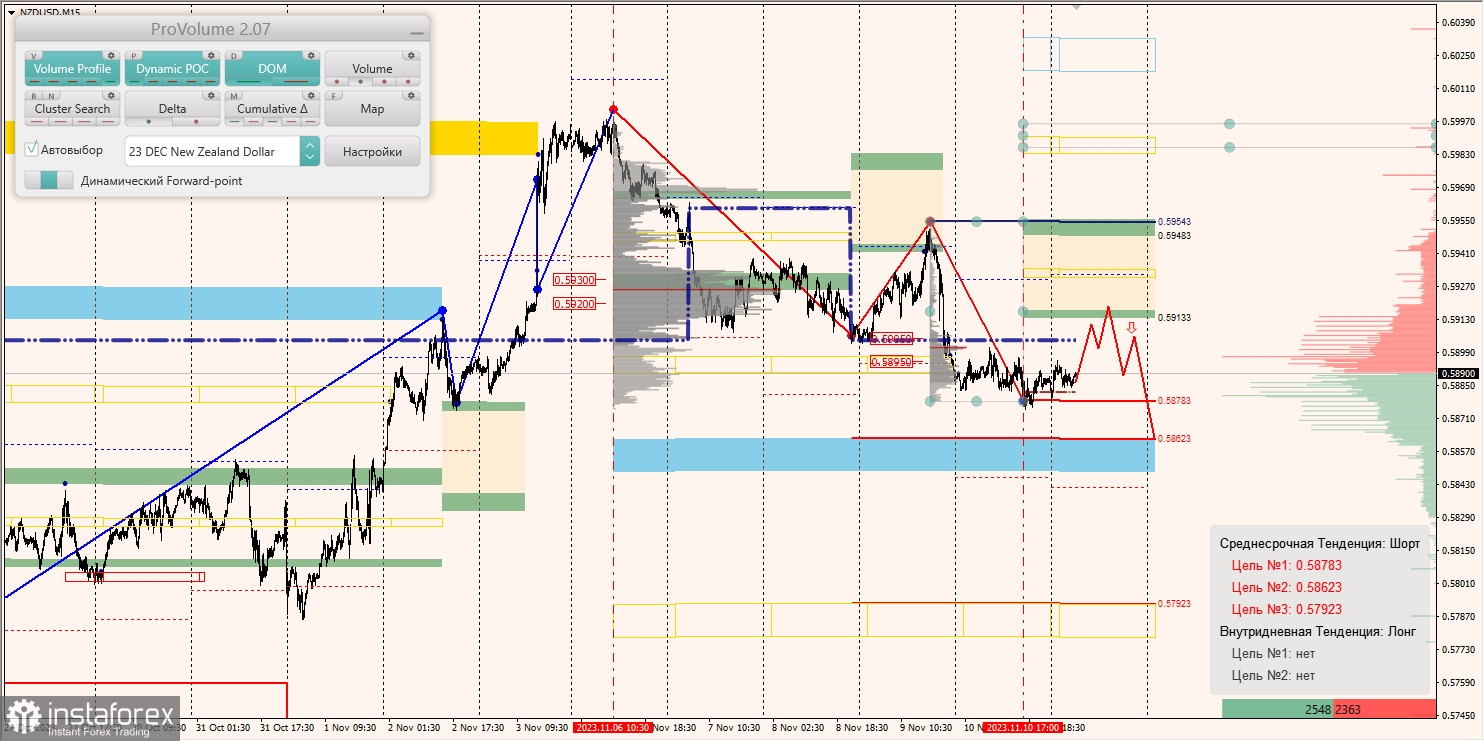Image resolution: width=1484 pixels, height=741 pixels.
Task: Click the B hotkey tag on Cluster Search
Action: click(x=33, y=96)
